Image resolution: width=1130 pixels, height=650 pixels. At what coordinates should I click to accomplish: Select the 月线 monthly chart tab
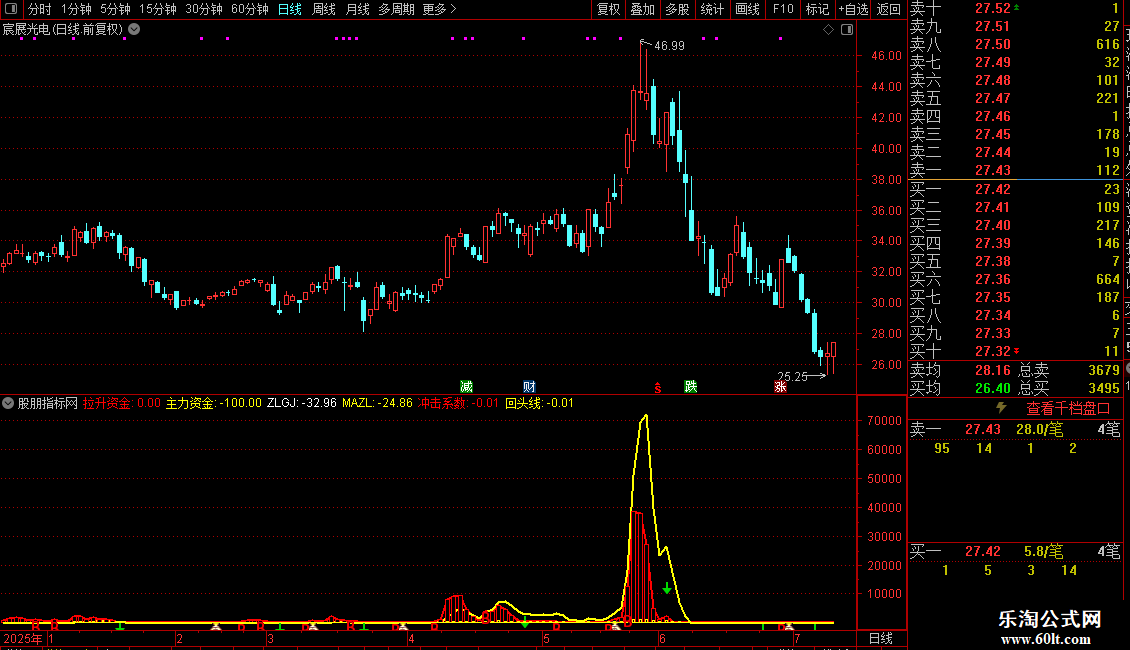click(x=357, y=9)
